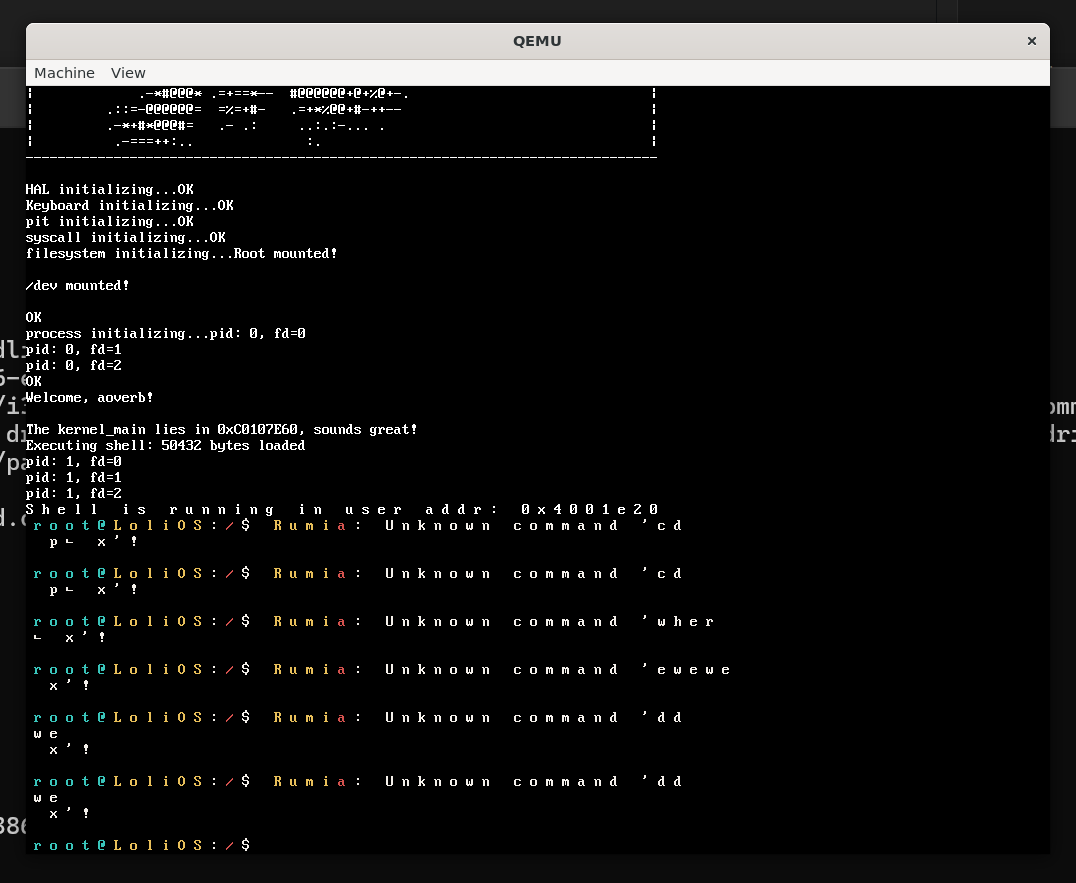The image size is (1076, 883).
Task: Click the Unknown command 'ewewe error line
Action: (500, 669)
